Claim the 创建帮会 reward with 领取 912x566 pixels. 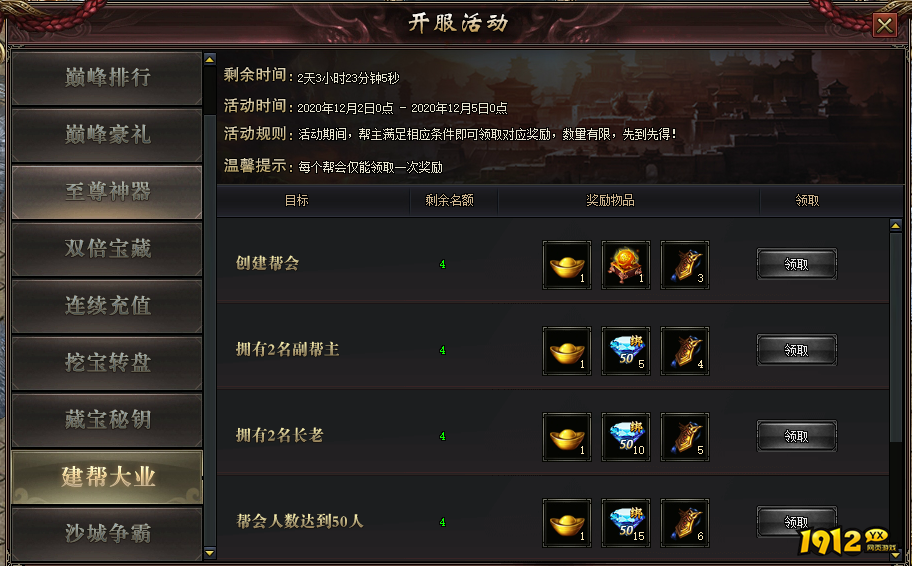[x=797, y=264]
